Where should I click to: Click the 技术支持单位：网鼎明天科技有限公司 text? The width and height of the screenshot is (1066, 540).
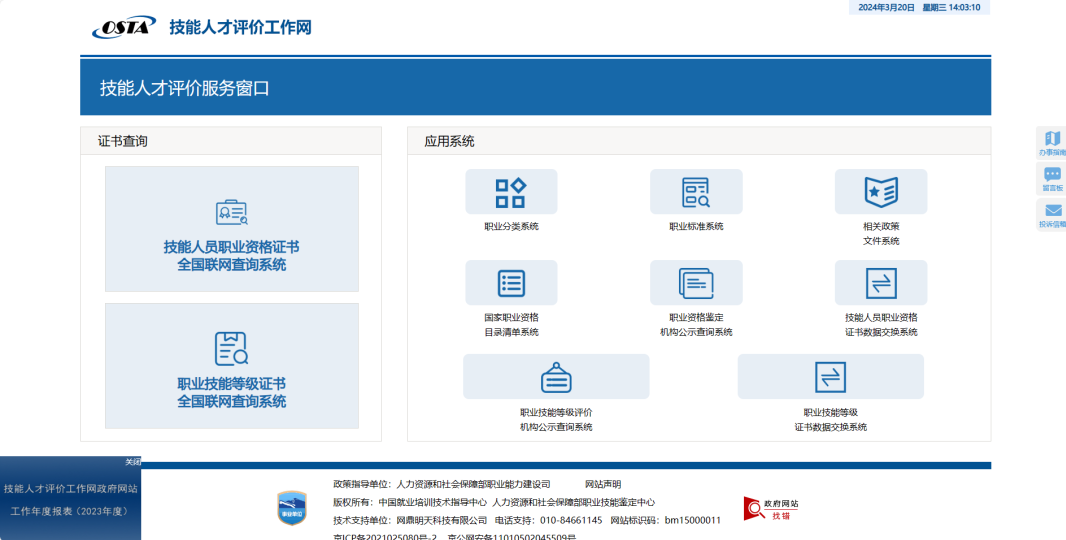[410, 521]
